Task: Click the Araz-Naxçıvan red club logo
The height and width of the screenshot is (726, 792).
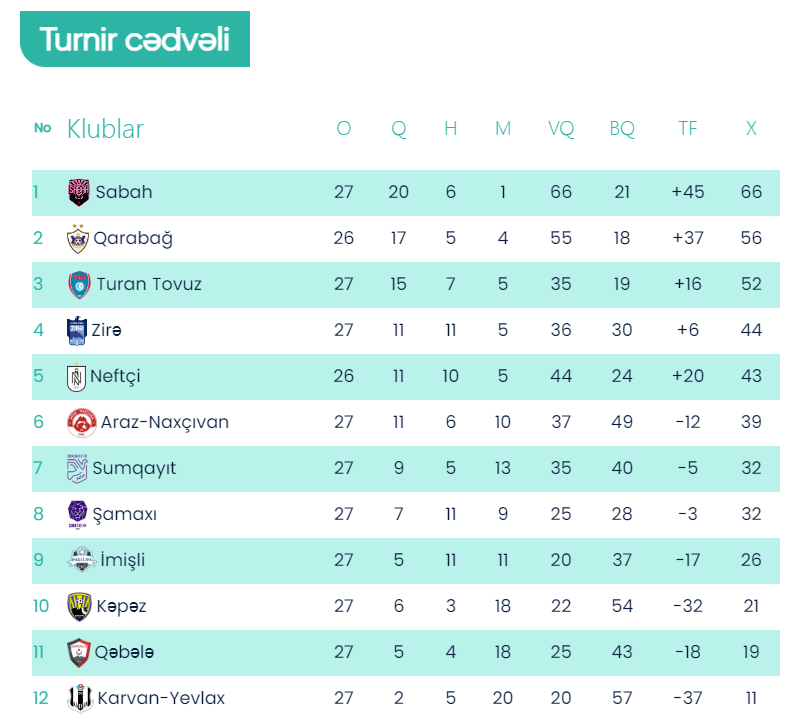Action: click(x=81, y=422)
